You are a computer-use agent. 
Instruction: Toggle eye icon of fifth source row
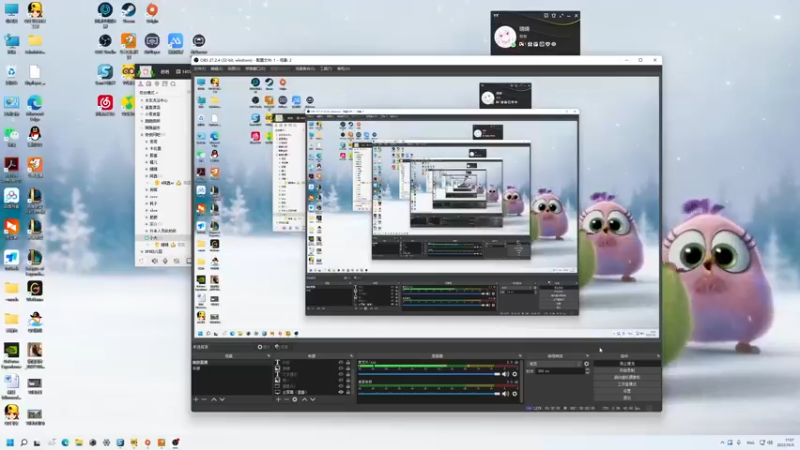click(341, 386)
